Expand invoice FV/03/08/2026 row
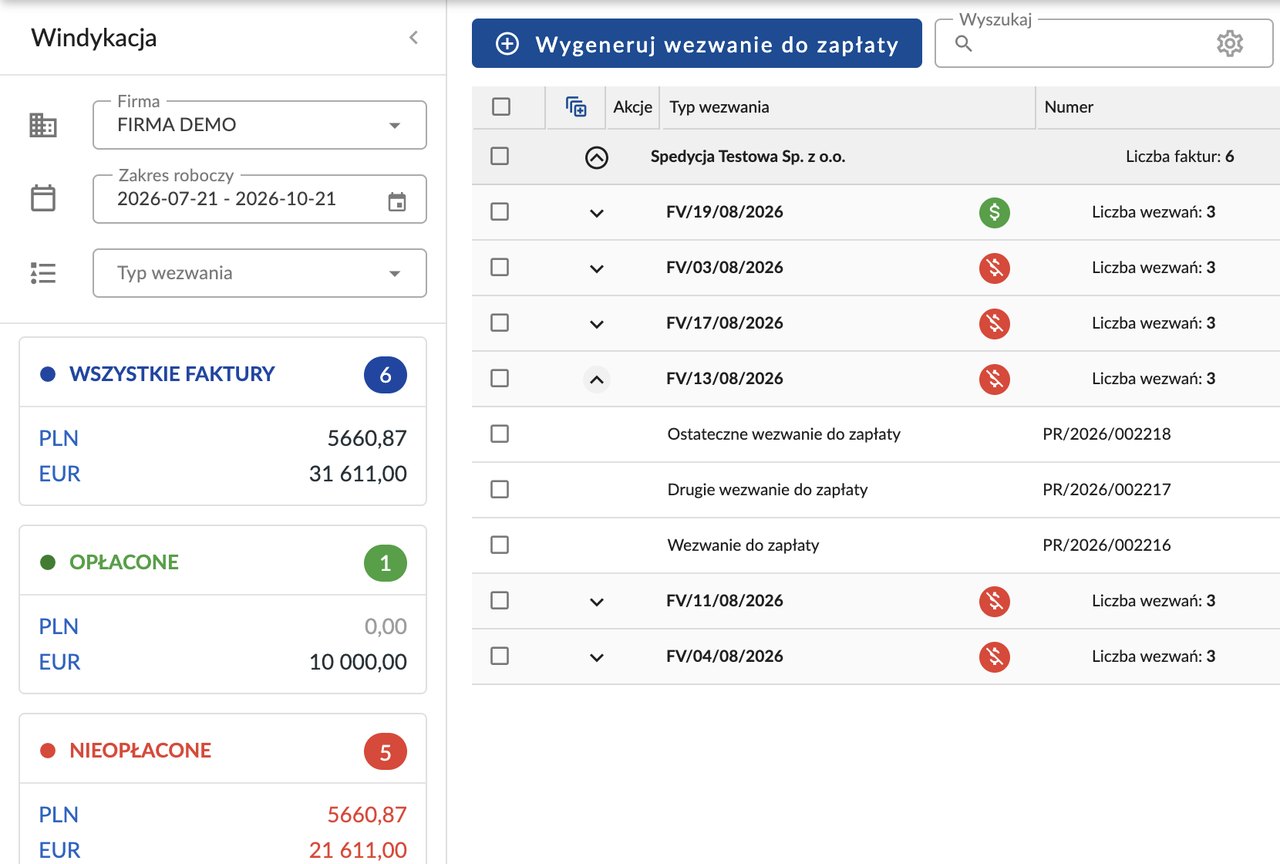The height and width of the screenshot is (864, 1280). coord(597,268)
